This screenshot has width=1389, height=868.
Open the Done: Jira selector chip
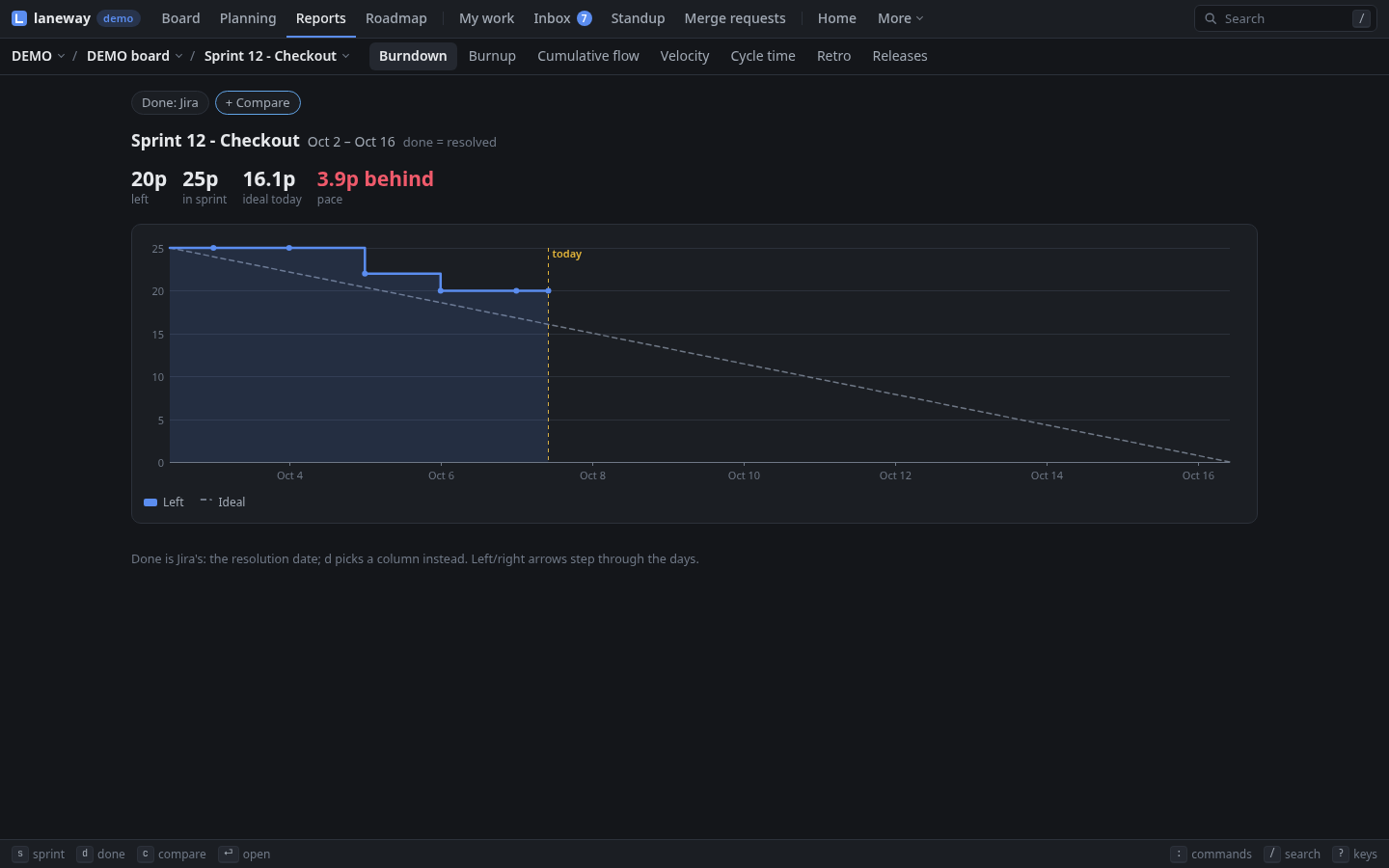[x=170, y=102]
